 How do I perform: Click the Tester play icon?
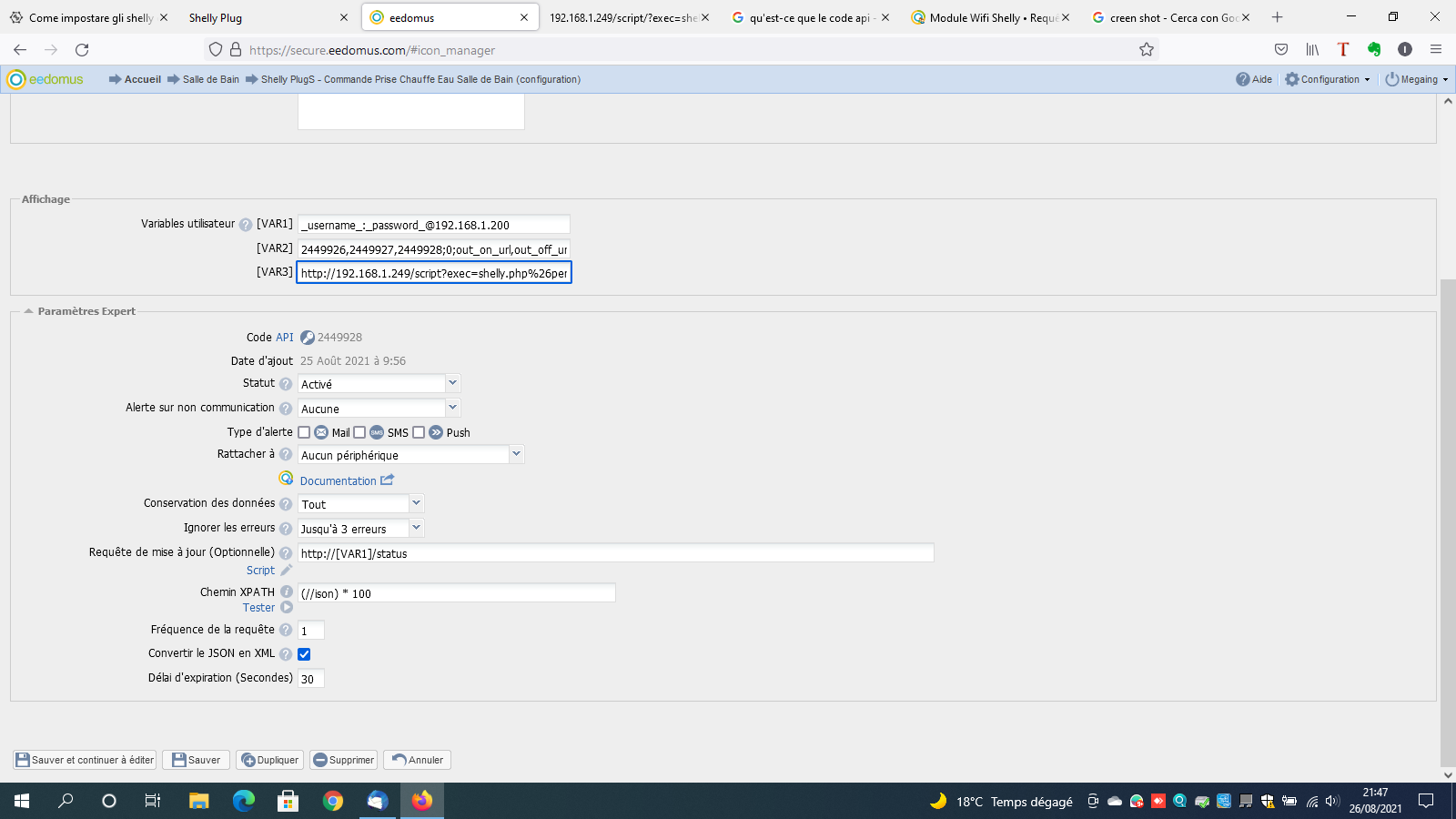tap(287, 608)
